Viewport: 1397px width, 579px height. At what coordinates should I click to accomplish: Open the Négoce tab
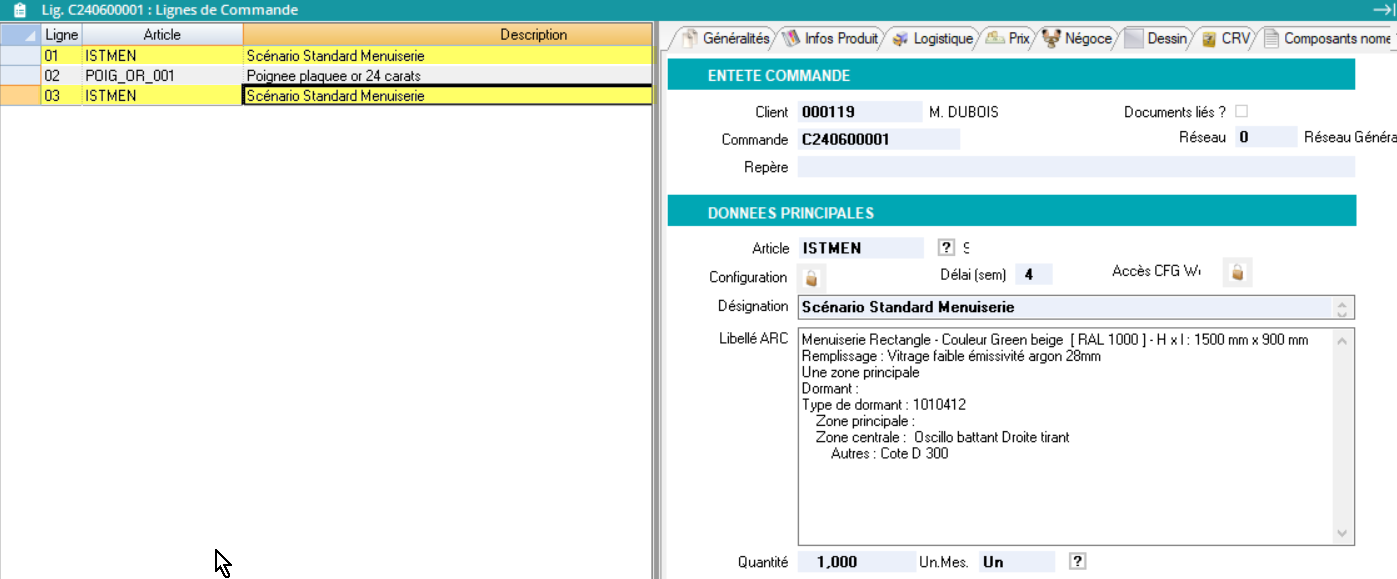1078,39
